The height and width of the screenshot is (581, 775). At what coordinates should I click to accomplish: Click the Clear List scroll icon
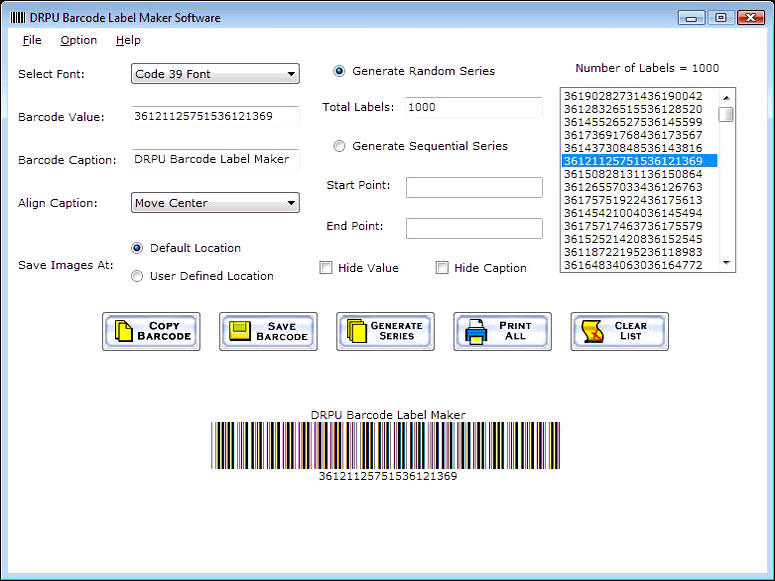tap(592, 331)
